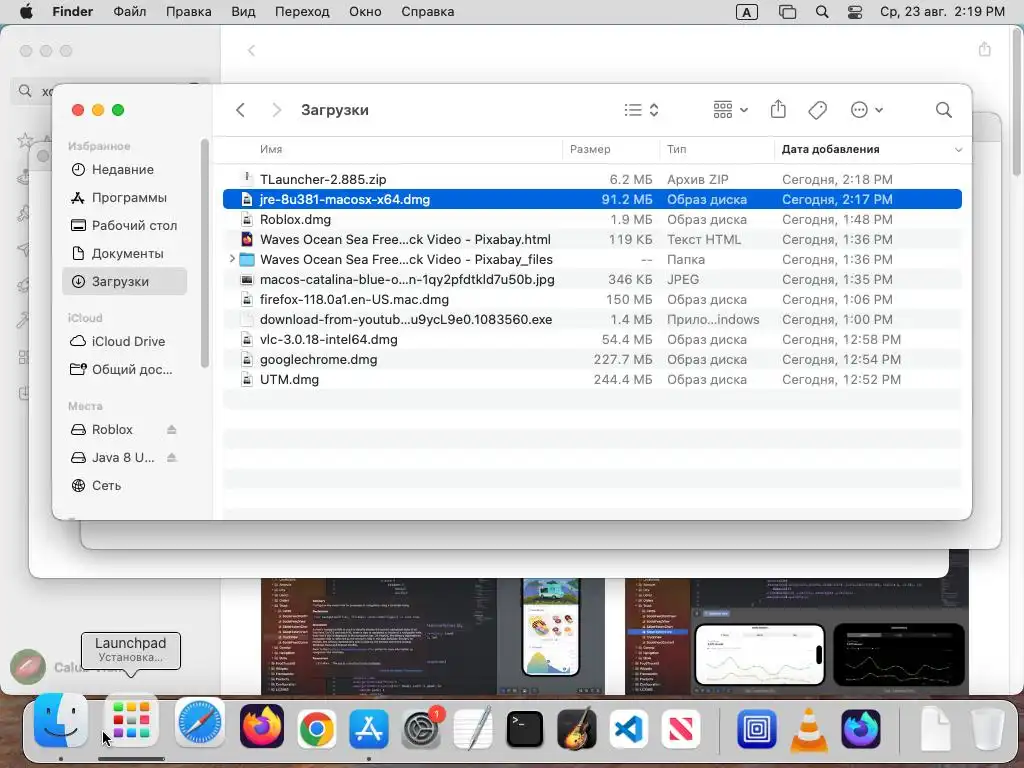Launch Firefox from the Dock

[x=262, y=726]
